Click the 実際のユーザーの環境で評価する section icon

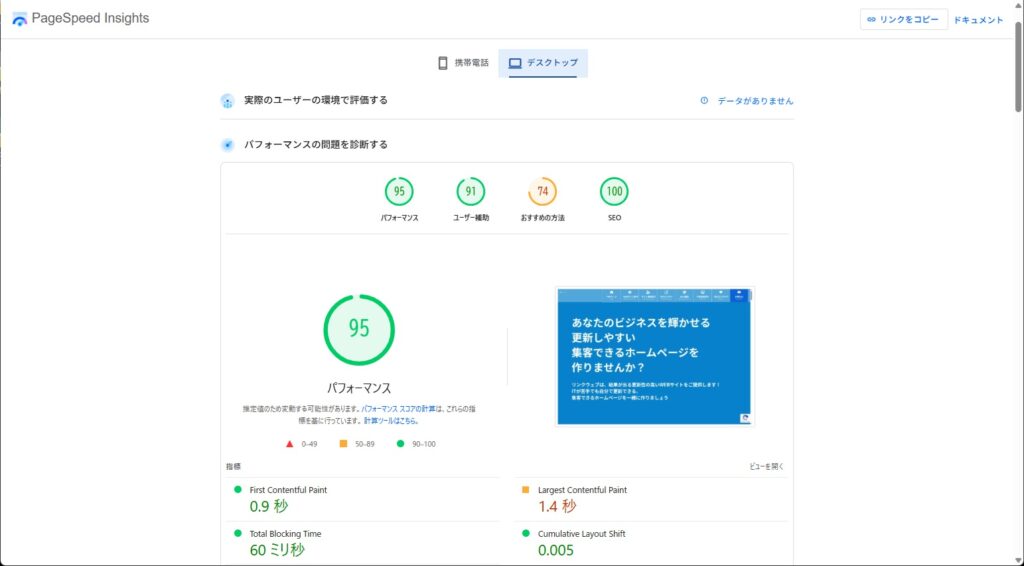(x=227, y=101)
